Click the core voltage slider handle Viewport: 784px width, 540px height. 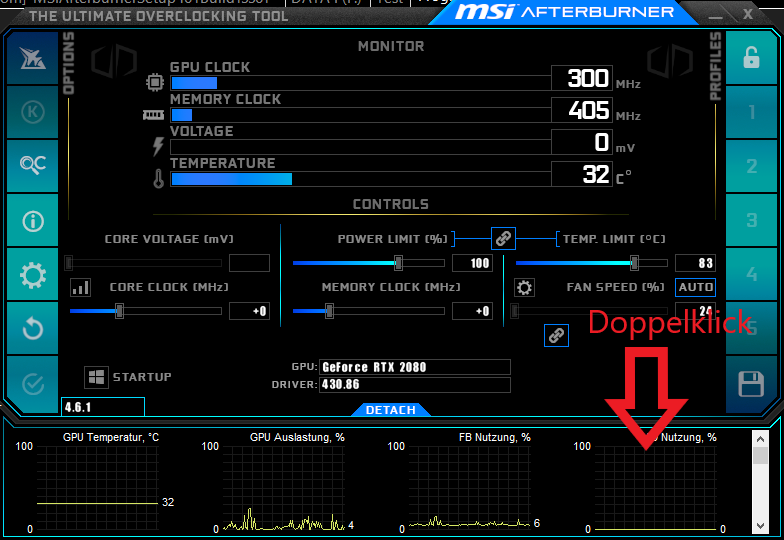coord(69,263)
